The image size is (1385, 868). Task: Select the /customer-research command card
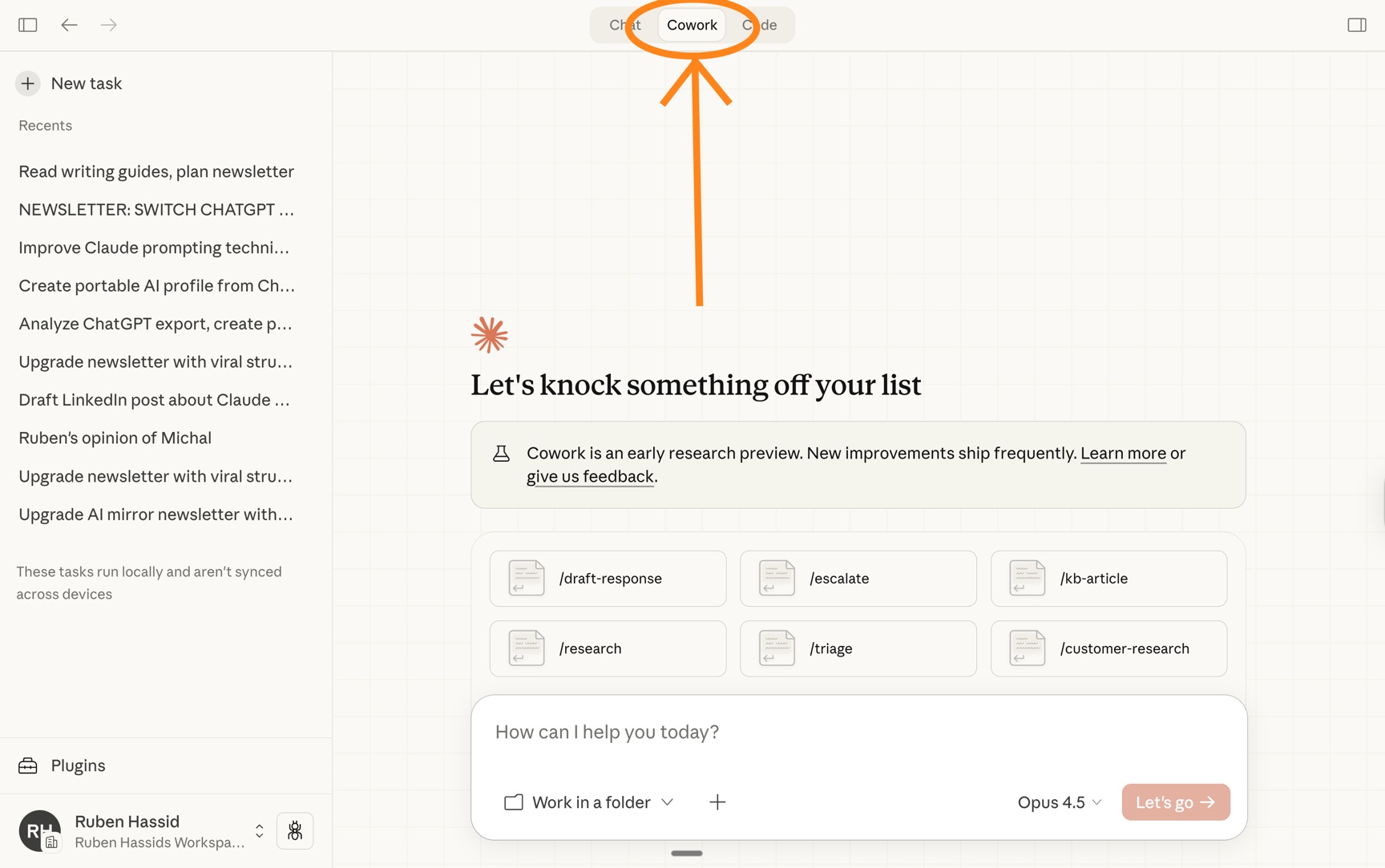1108,648
